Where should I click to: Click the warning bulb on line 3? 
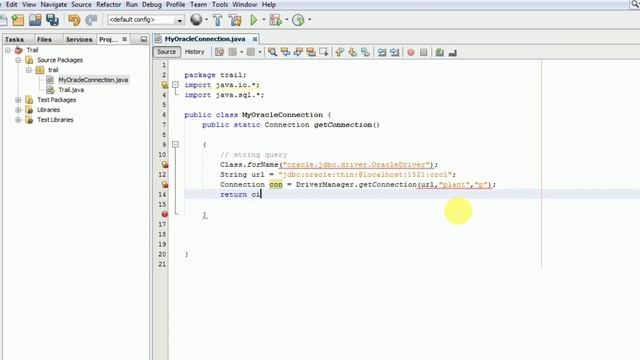tap(164, 85)
